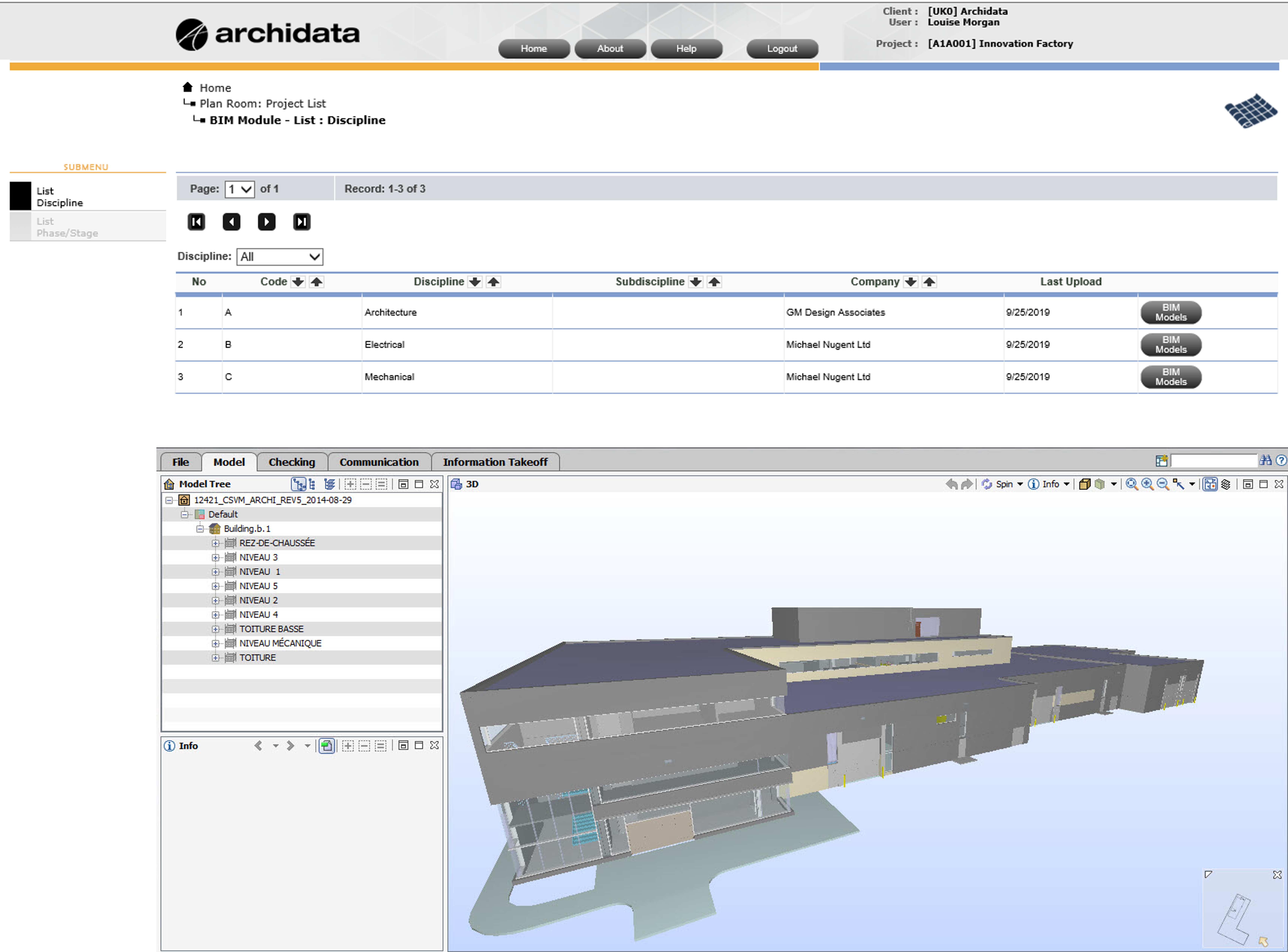Open the Page number dropdown
The height and width of the screenshot is (952, 1288).
(240, 189)
